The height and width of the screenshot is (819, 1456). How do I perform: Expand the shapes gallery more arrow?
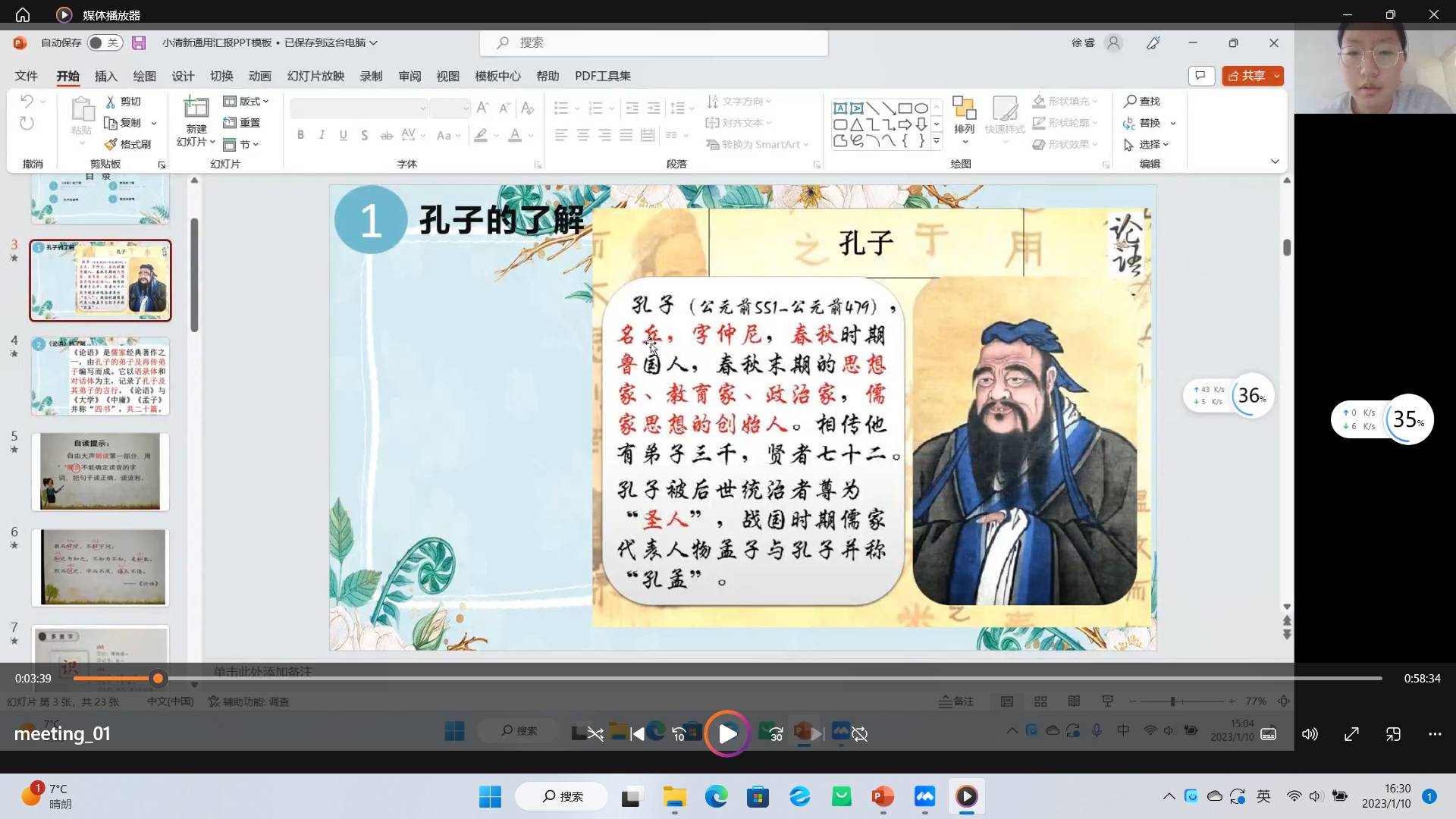937,141
